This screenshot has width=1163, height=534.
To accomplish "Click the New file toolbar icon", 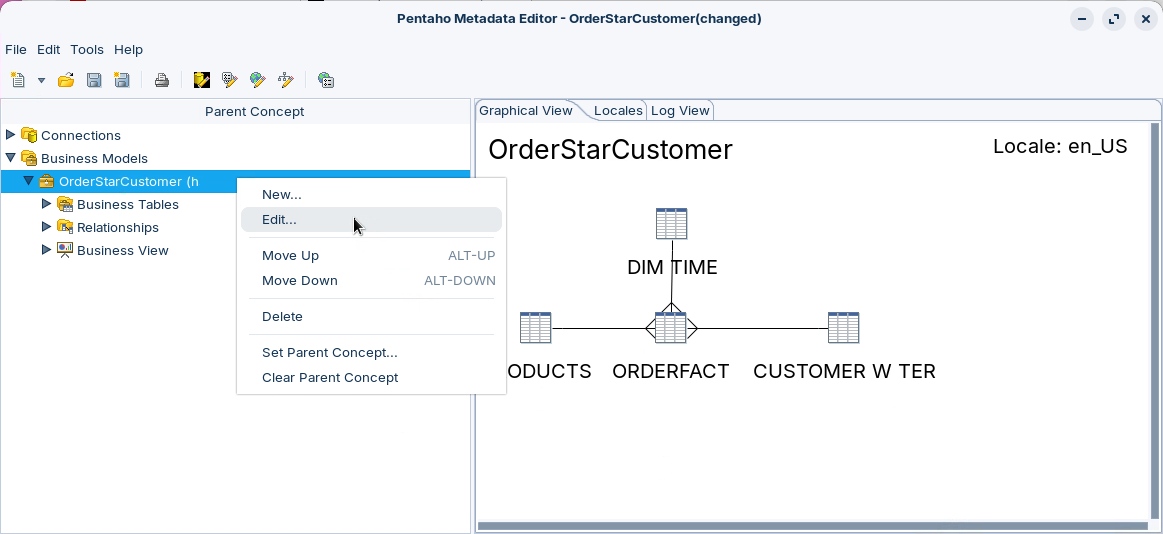I will click(18, 80).
